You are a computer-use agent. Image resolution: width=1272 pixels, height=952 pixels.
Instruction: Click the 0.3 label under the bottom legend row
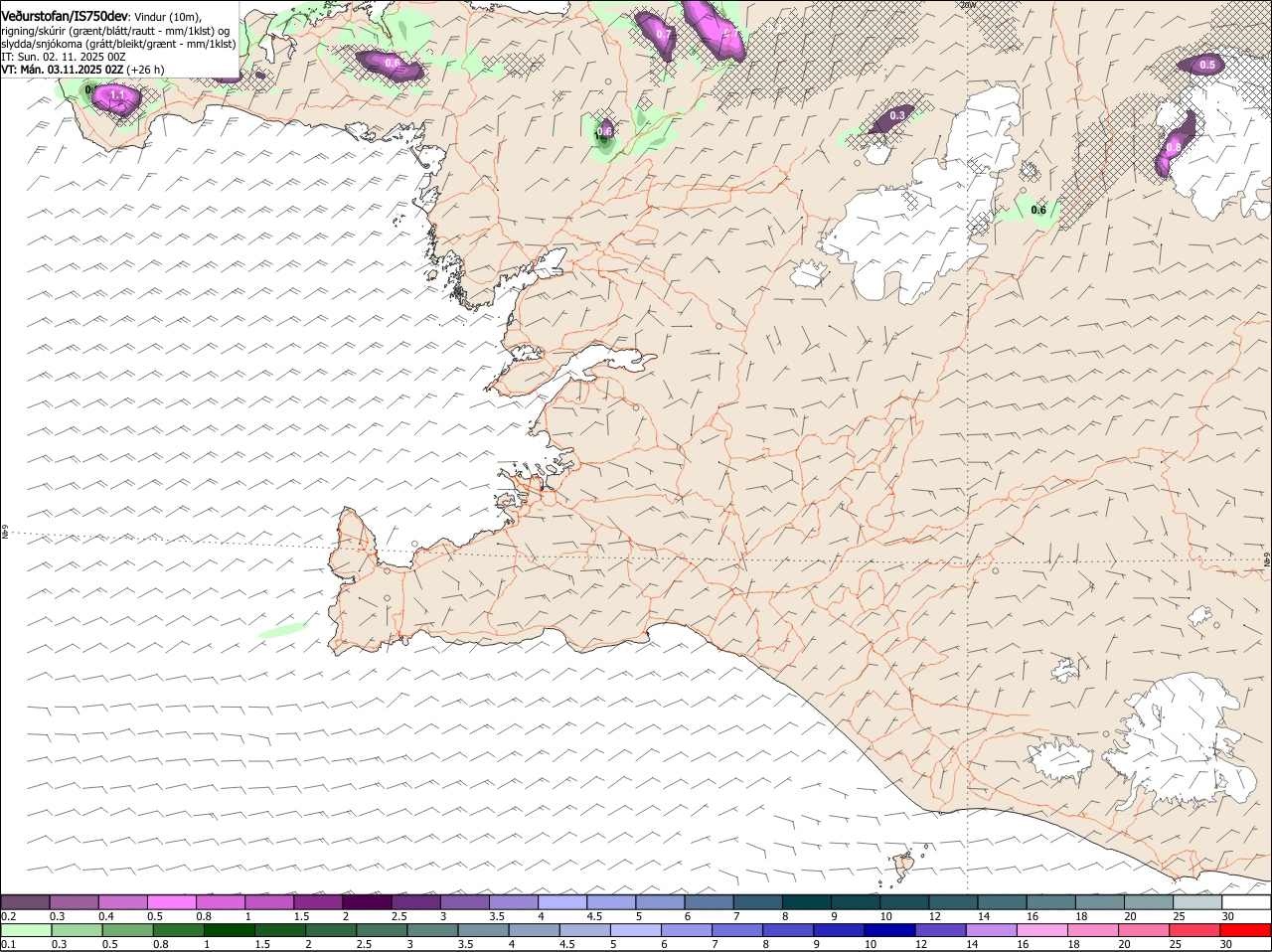coord(59,944)
